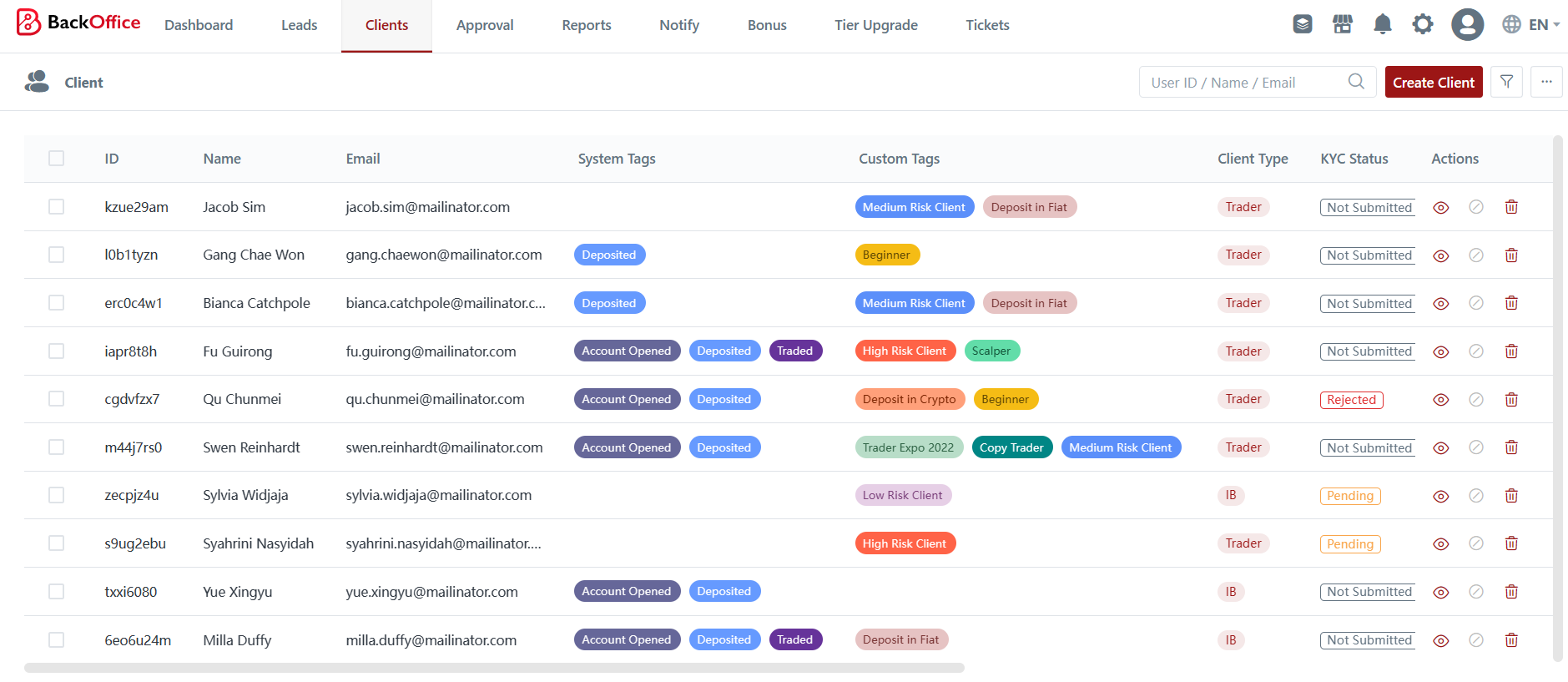Click the search magnifier icon
Screen dimensions: 1568x682
coord(1356,82)
